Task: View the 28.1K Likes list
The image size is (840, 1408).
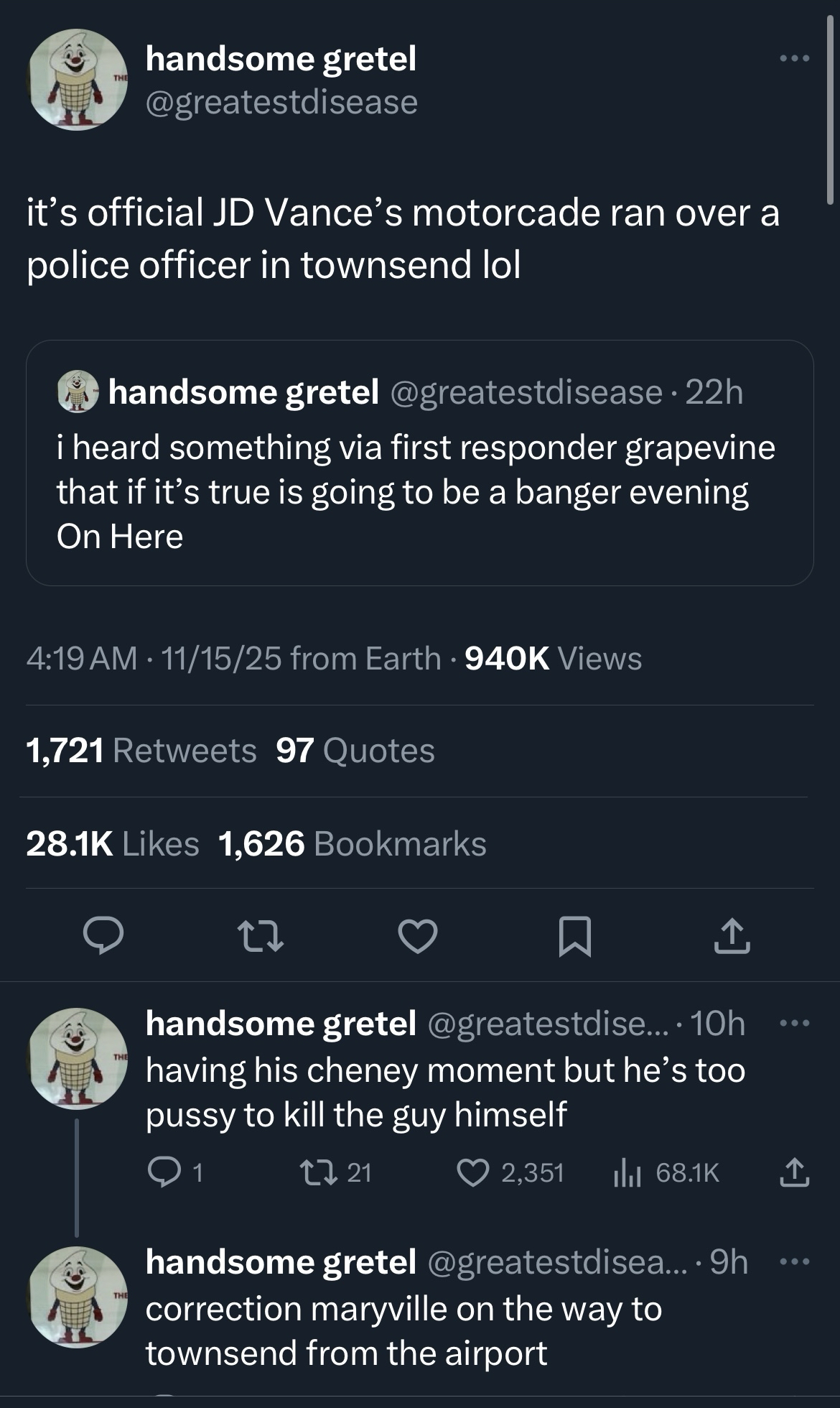Action: point(113,843)
